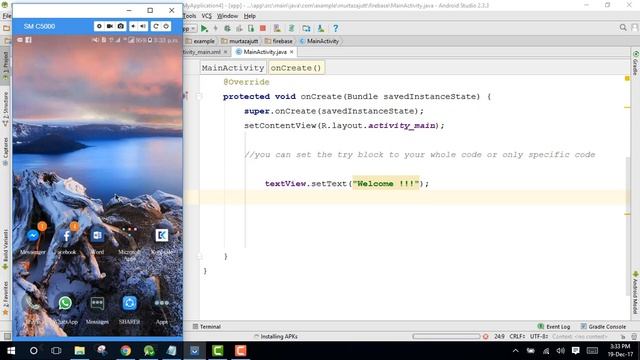Open the Android Model side panel
The height and width of the screenshot is (360, 640).
636,292
